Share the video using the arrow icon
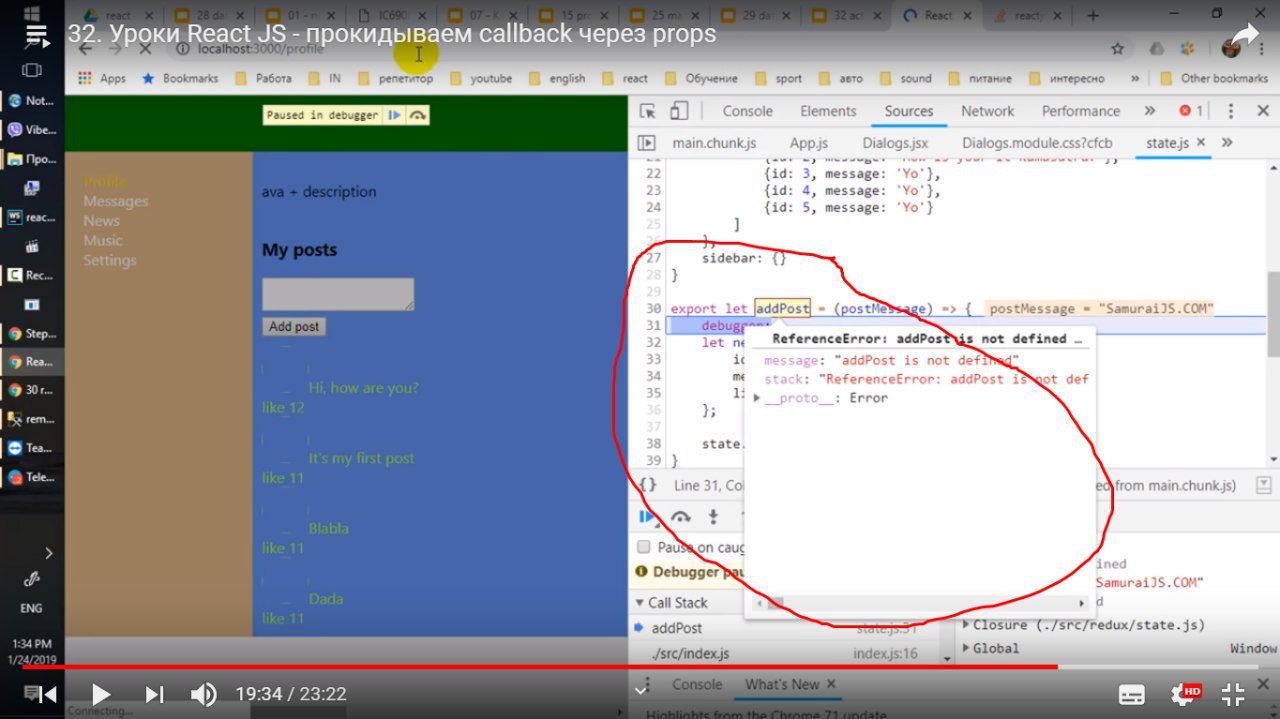Viewport: 1280px width, 719px height. tap(1243, 37)
